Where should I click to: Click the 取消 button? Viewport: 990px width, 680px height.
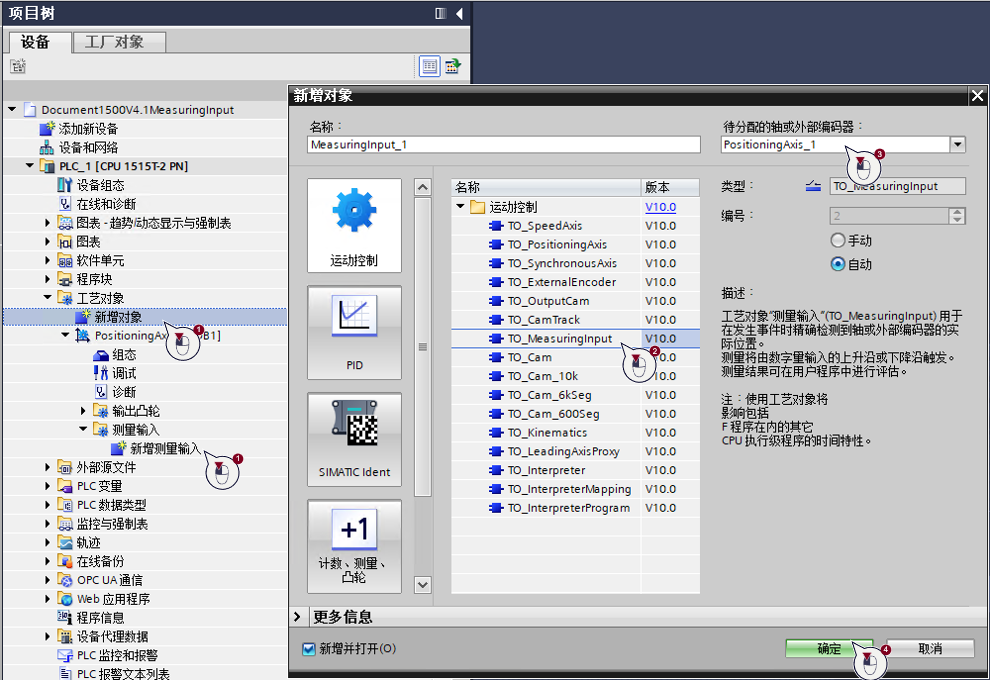(x=930, y=648)
